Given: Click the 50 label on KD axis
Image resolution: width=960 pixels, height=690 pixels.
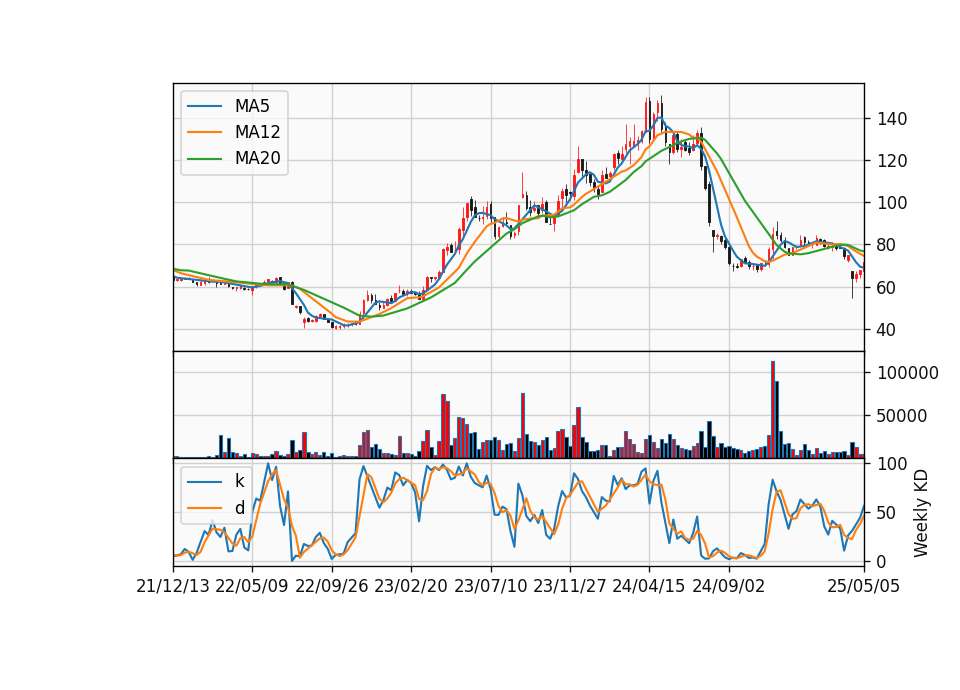Looking at the screenshot, I should [887, 513].
